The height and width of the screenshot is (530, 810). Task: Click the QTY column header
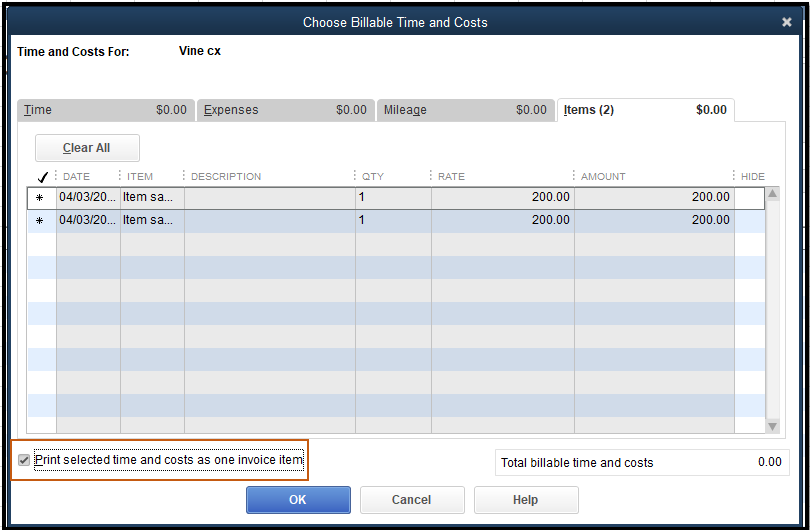click(x=373, y=177)
